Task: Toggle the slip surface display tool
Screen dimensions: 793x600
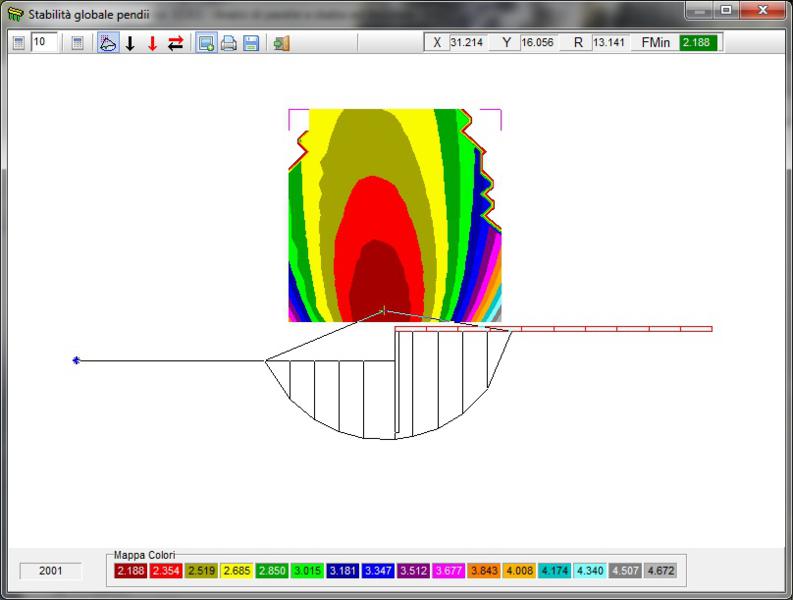Action: [x=107, y=43]
